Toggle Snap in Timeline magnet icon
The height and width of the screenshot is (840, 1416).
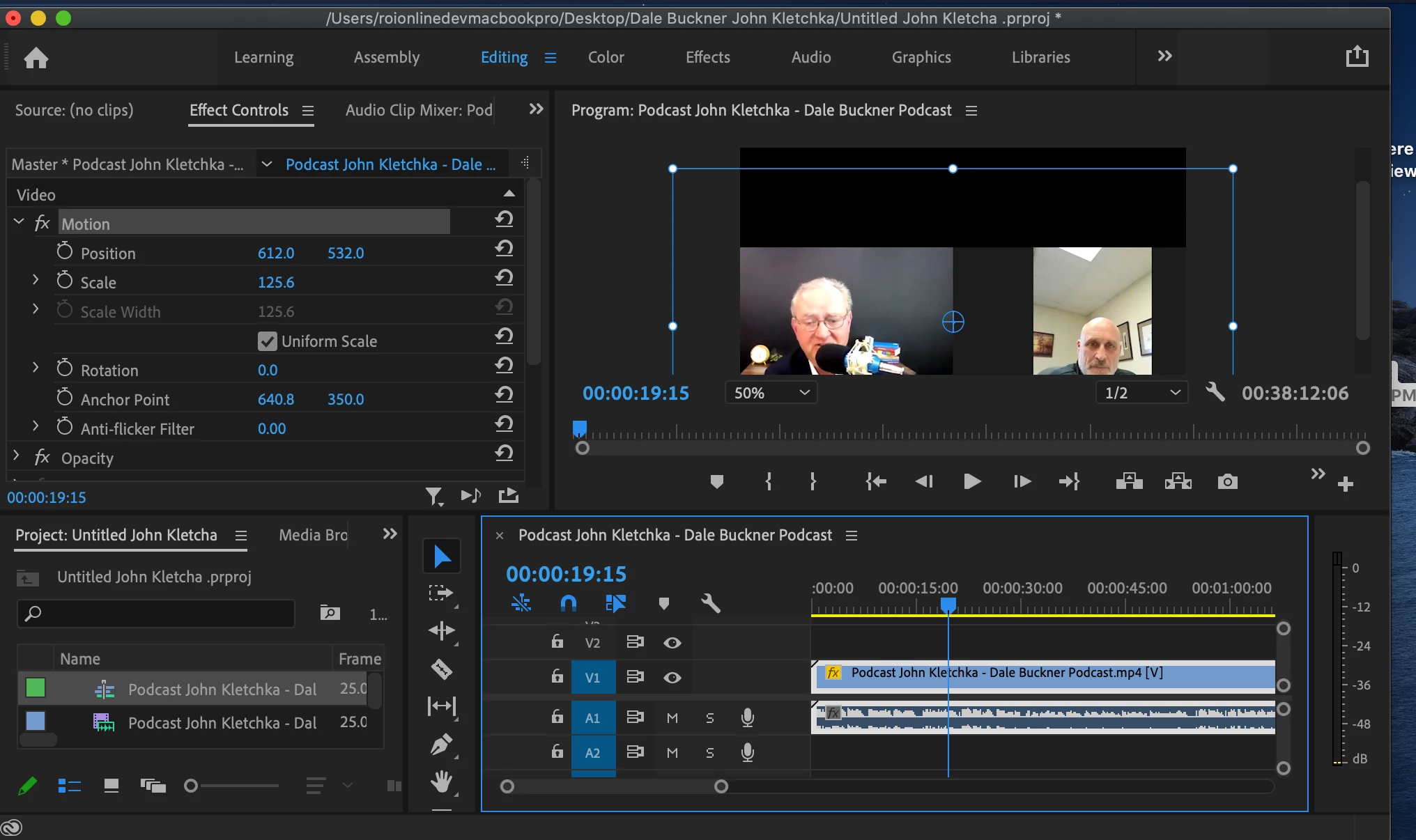pos(569,603)
